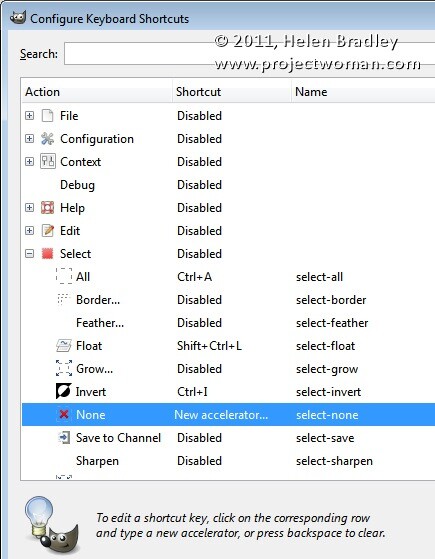This screenshot has width=435, height=559.
Task: Click the GIMP Wilber title bar icon
Action: tap(17, 17)
